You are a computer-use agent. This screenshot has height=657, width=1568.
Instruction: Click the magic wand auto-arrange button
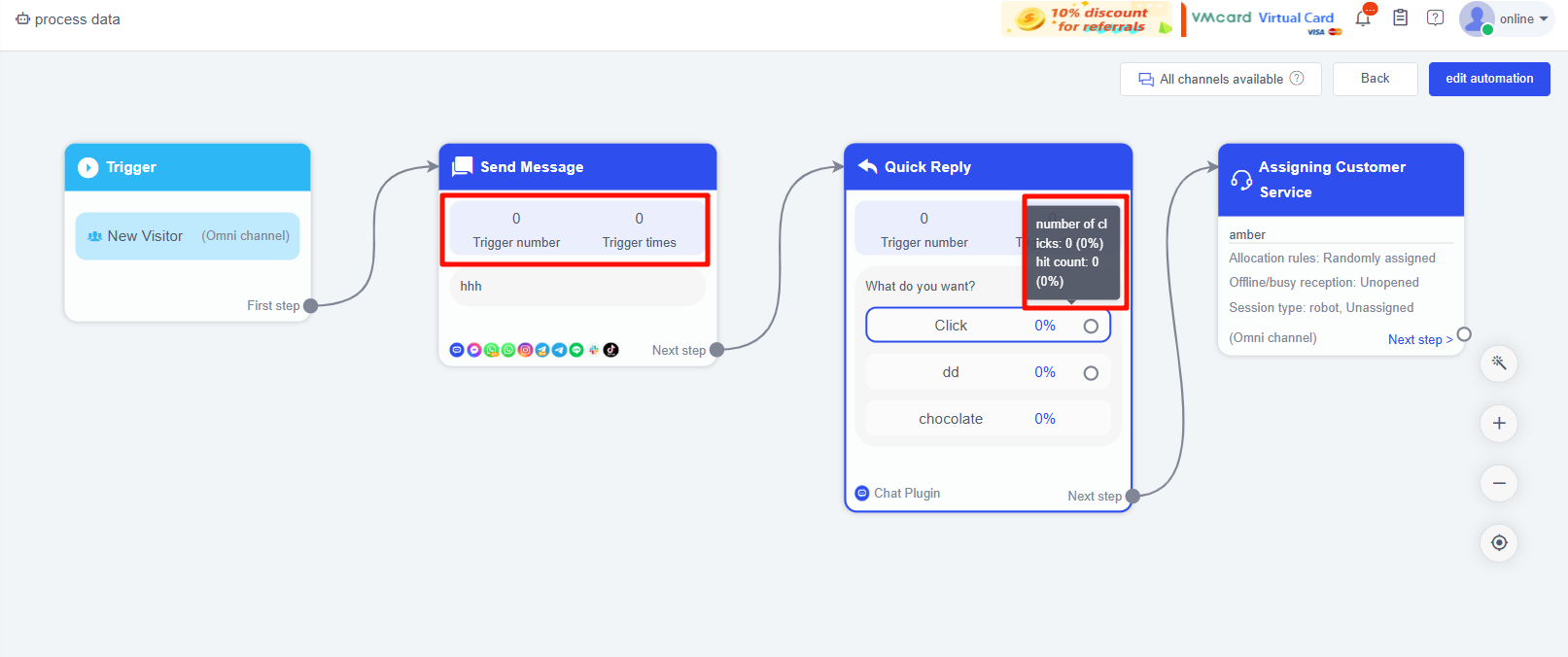pyautogui.click(x=1499, y=363)
